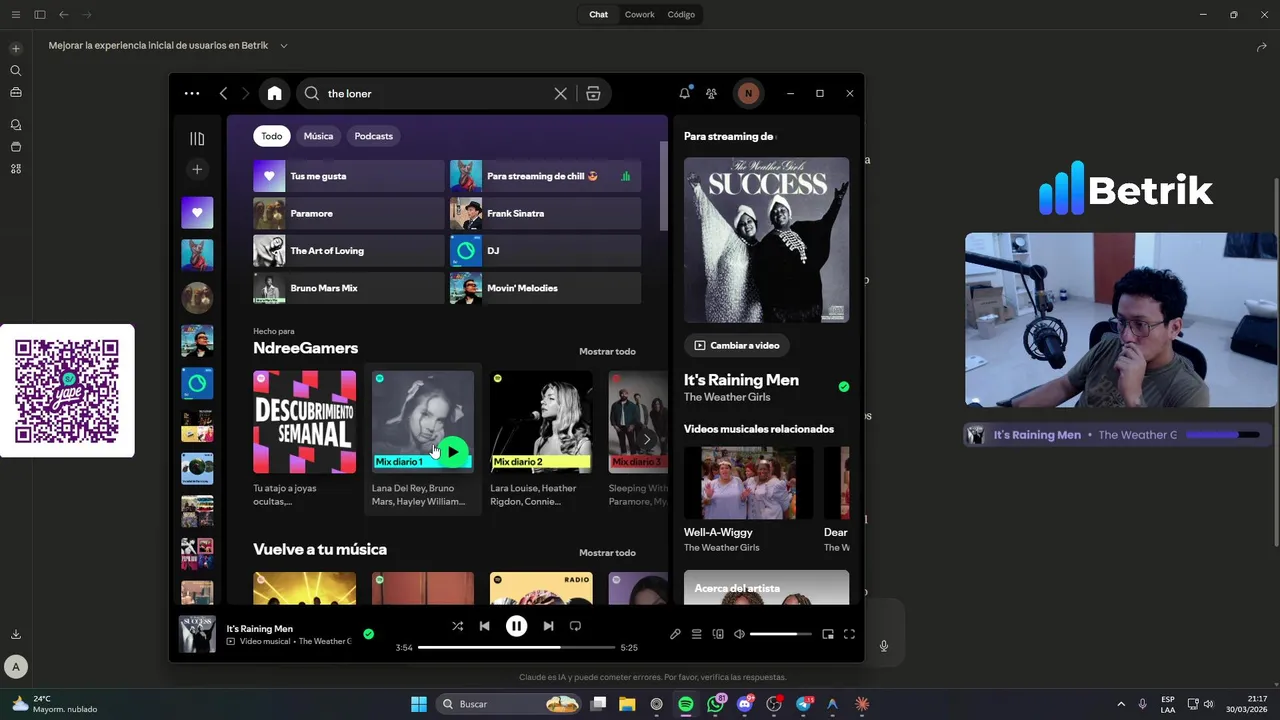Open Movin' Melodies tile

click(x=545, y=288)
